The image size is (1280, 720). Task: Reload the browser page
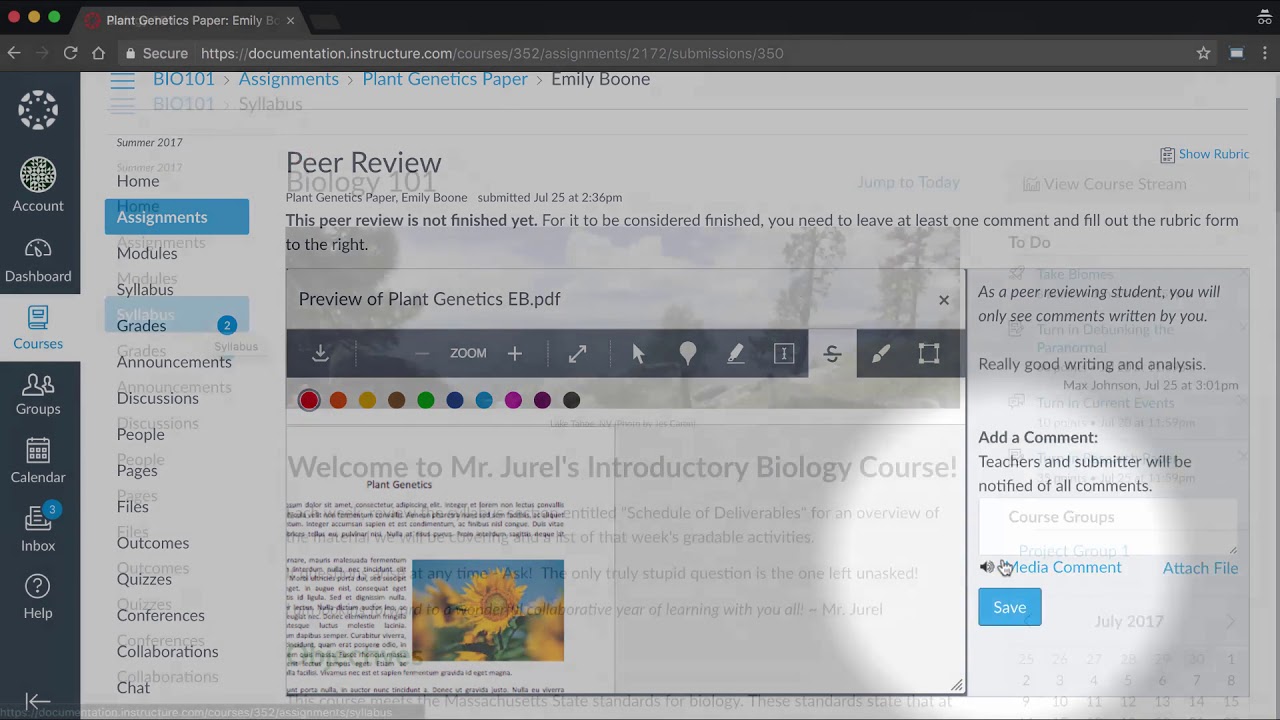click(70, 53)
